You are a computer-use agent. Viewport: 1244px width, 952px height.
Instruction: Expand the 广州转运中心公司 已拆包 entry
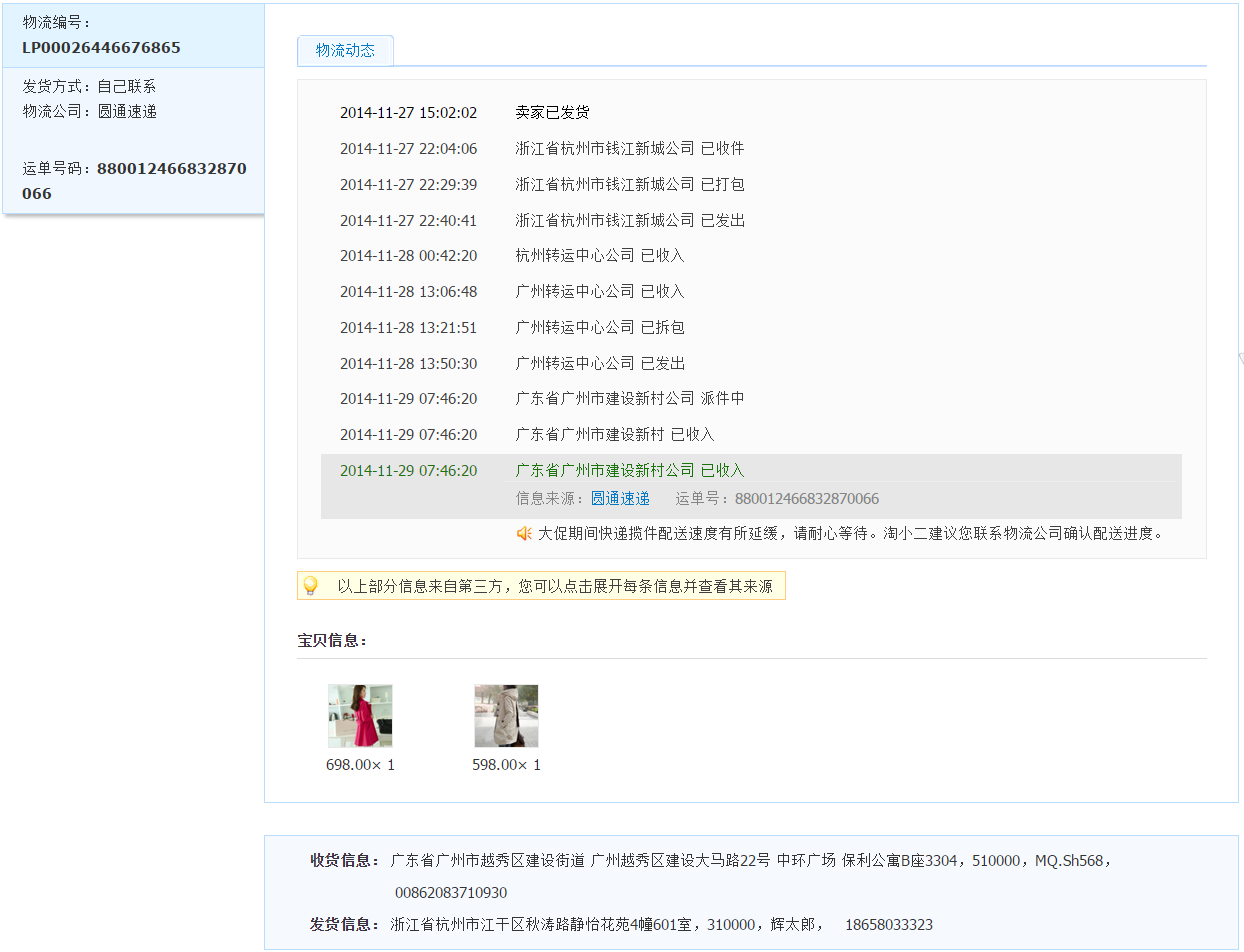[x=599, y=328]
